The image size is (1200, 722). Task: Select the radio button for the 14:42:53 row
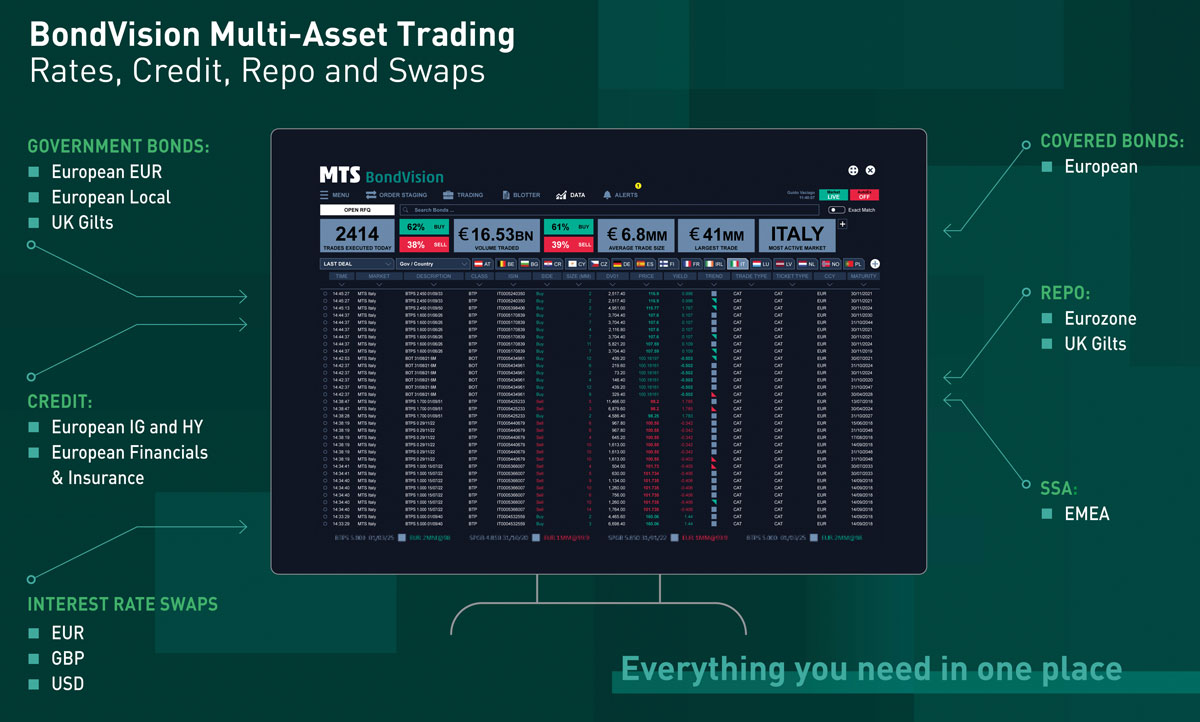tap(325, 358)
